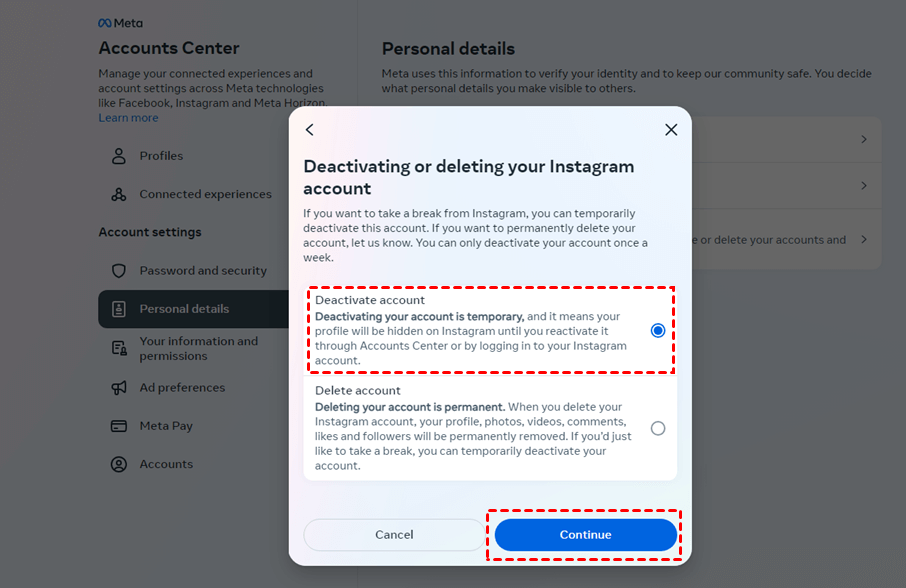906x588 pixels.
Task: Go back using the dialog back arrow
Action: 310,130
